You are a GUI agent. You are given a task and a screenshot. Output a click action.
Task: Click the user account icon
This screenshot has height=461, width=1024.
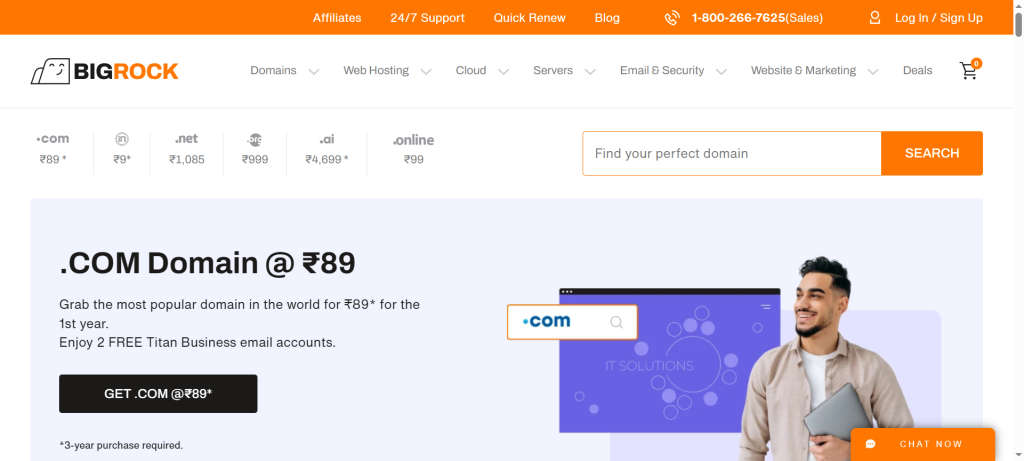point(875,18)
